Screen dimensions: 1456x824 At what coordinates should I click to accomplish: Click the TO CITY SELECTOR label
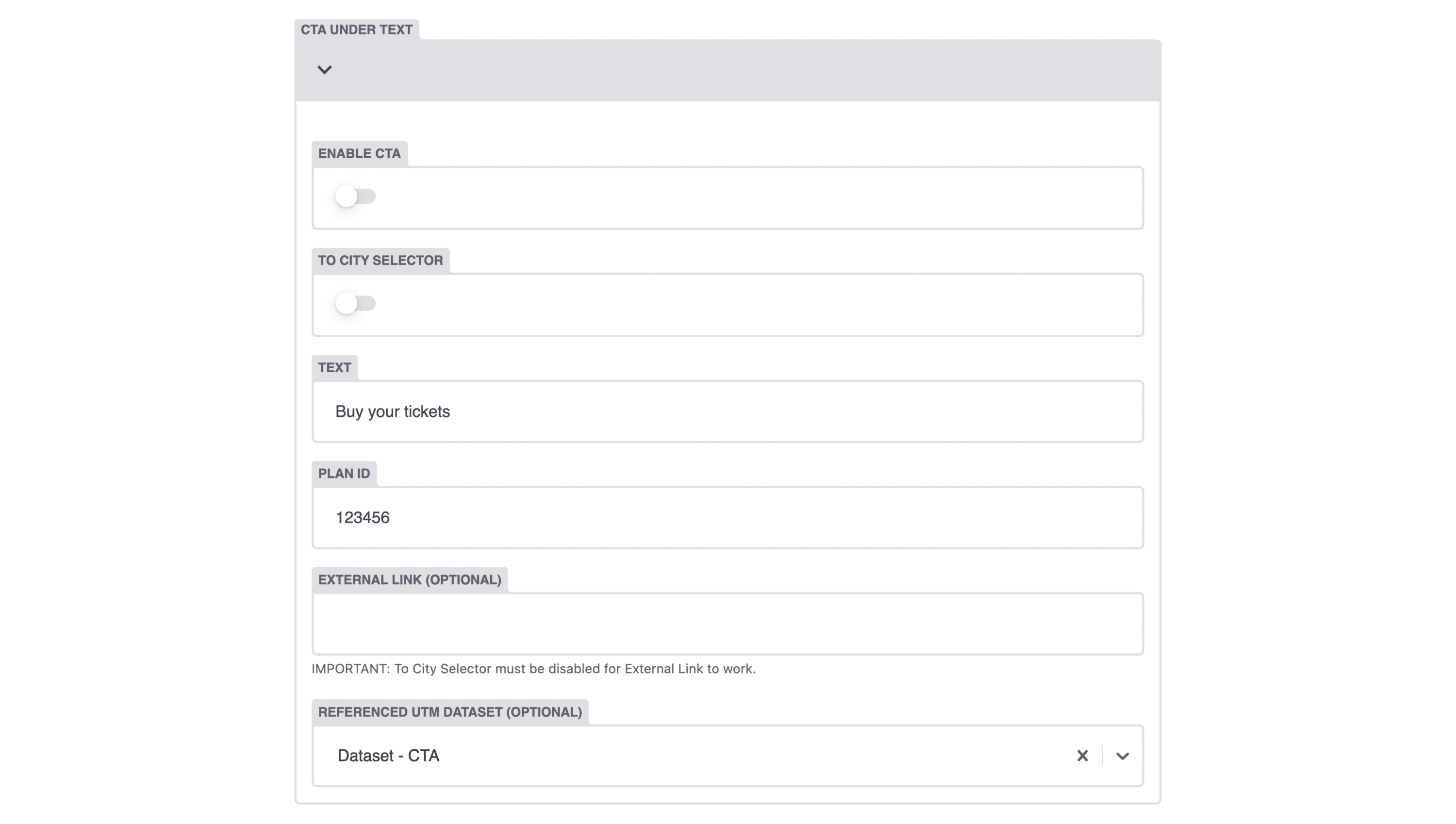381,260
